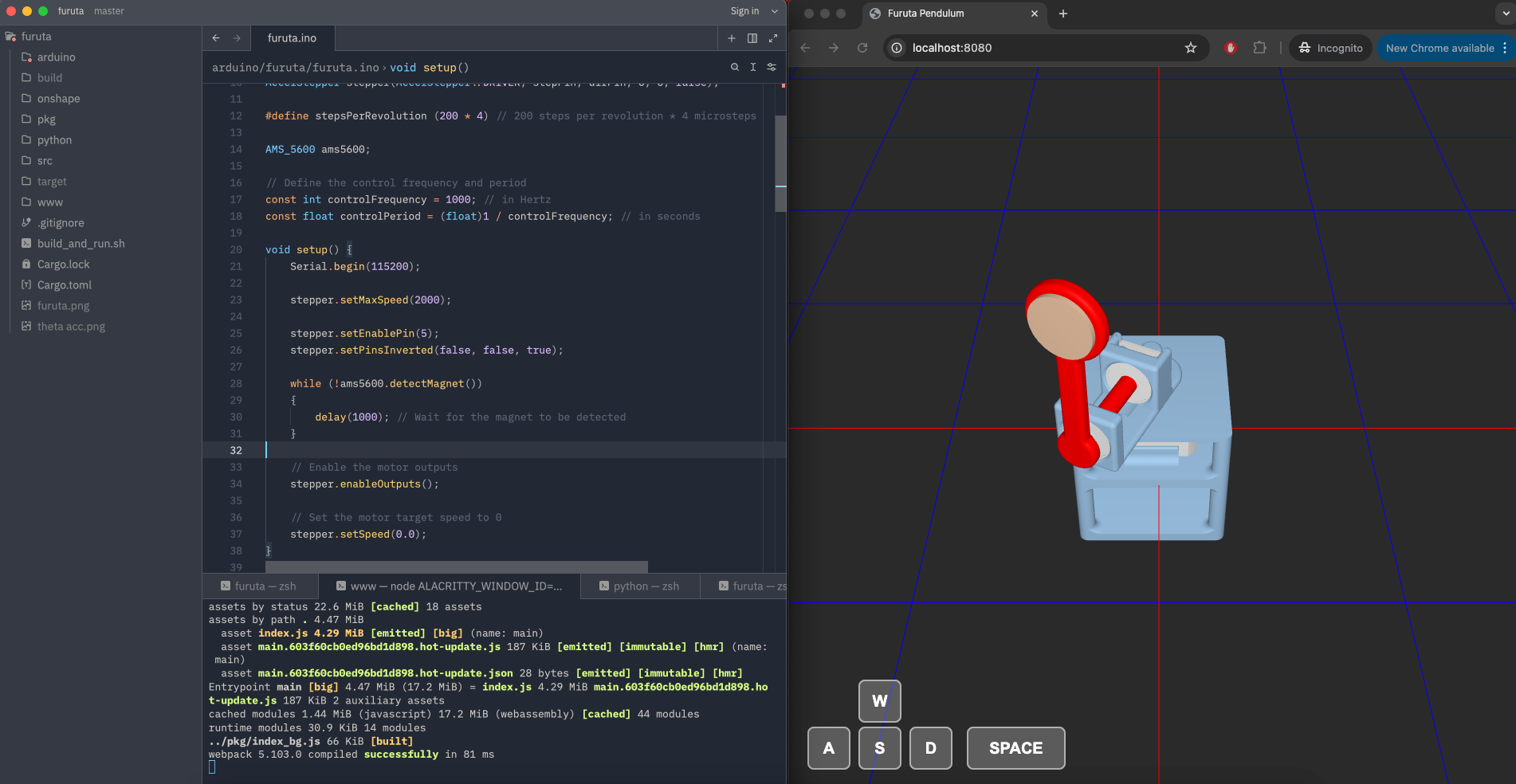Open editor controls sliders icon

tap(771, 68)
